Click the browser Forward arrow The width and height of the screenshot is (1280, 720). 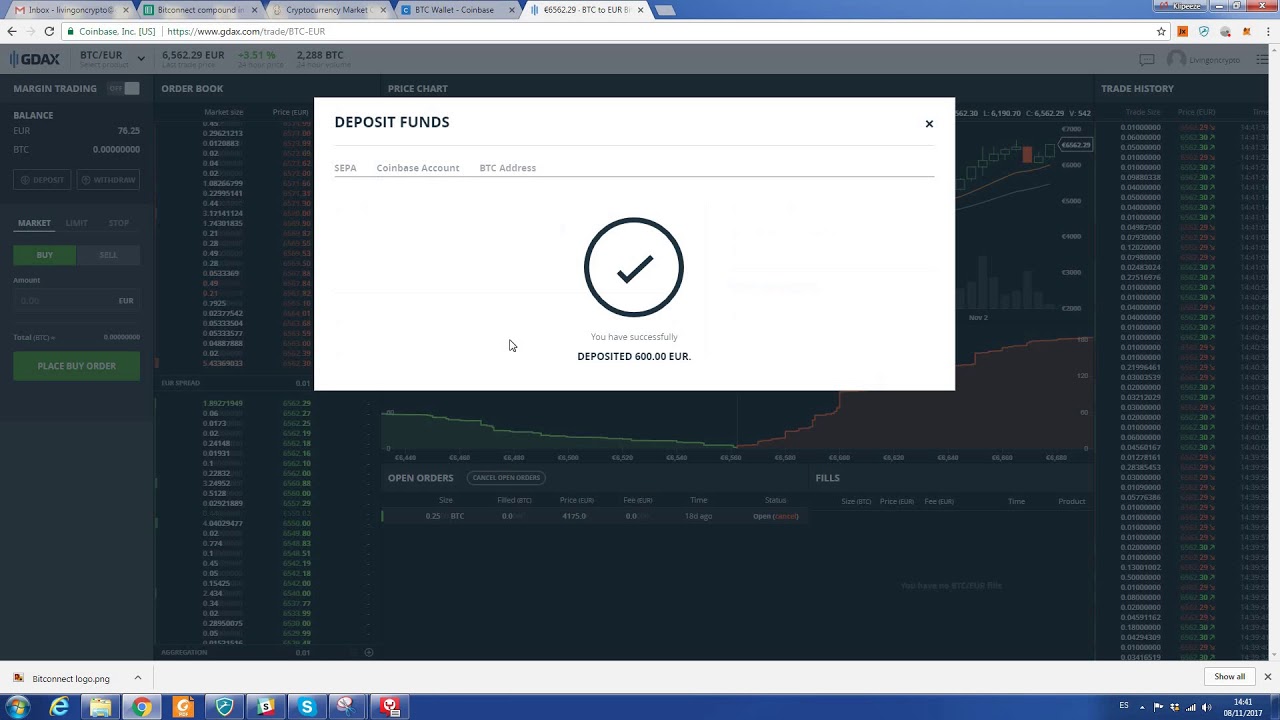[x=32, y=32]
